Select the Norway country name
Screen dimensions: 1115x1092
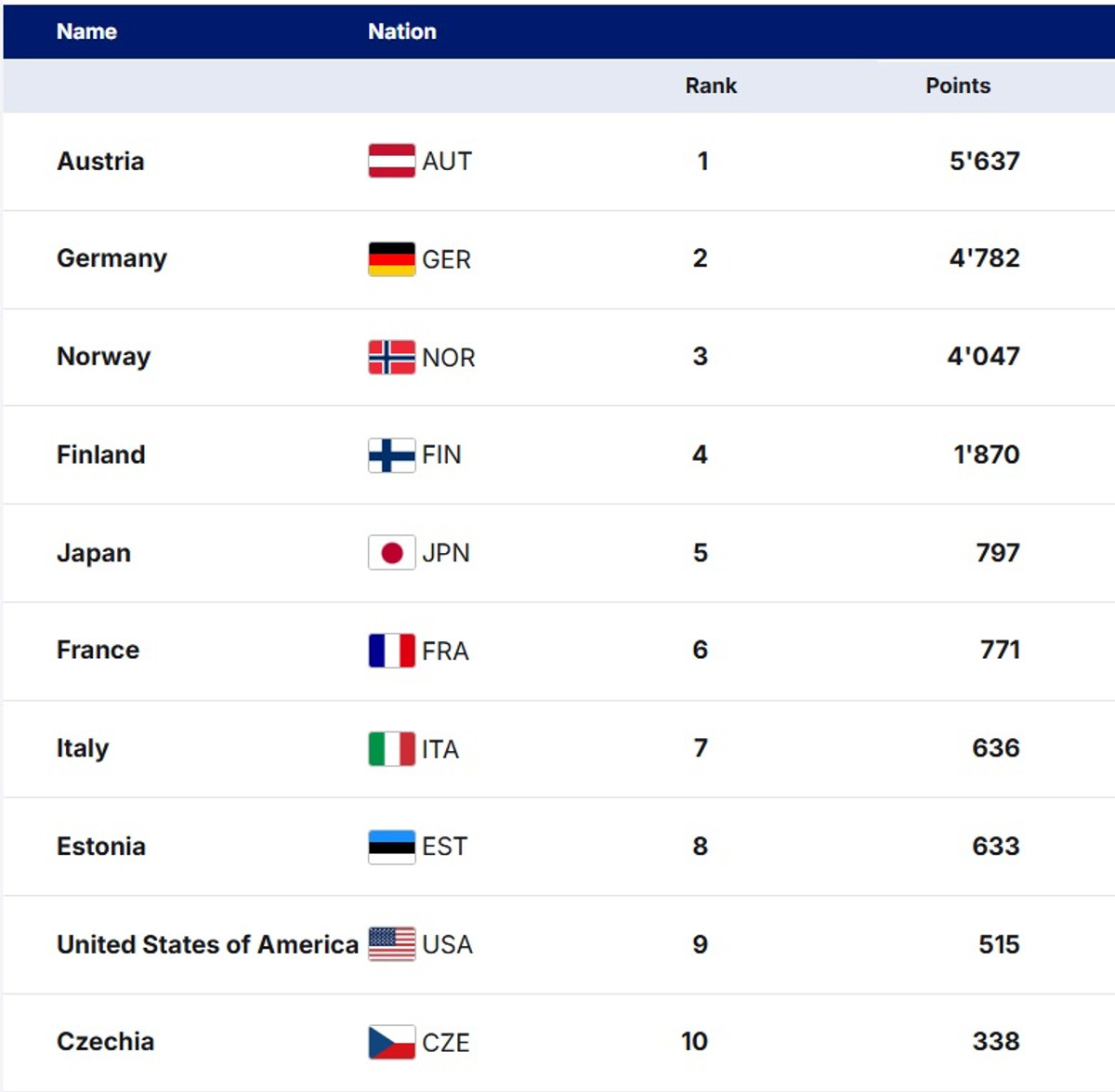point(103,357)
